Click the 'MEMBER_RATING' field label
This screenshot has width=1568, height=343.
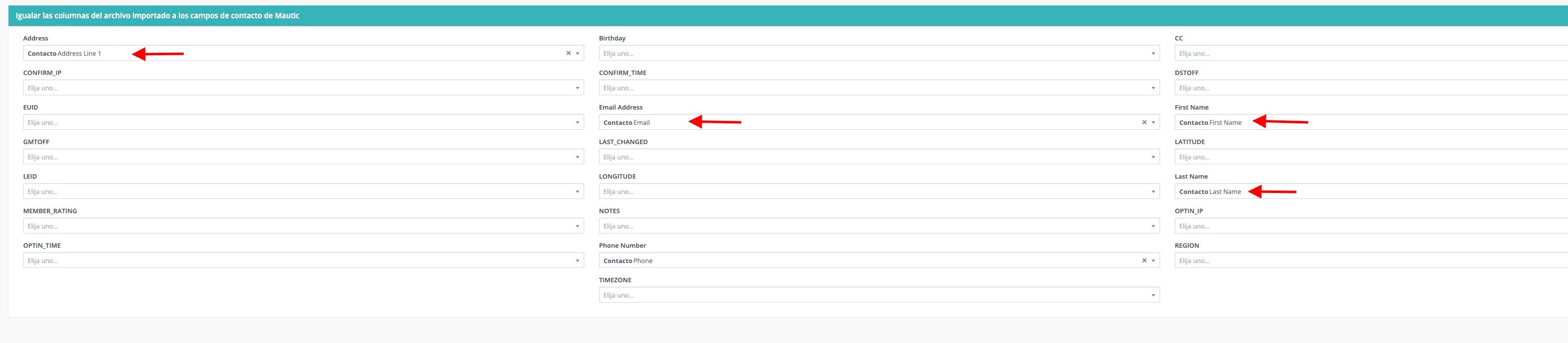(50, 211)
